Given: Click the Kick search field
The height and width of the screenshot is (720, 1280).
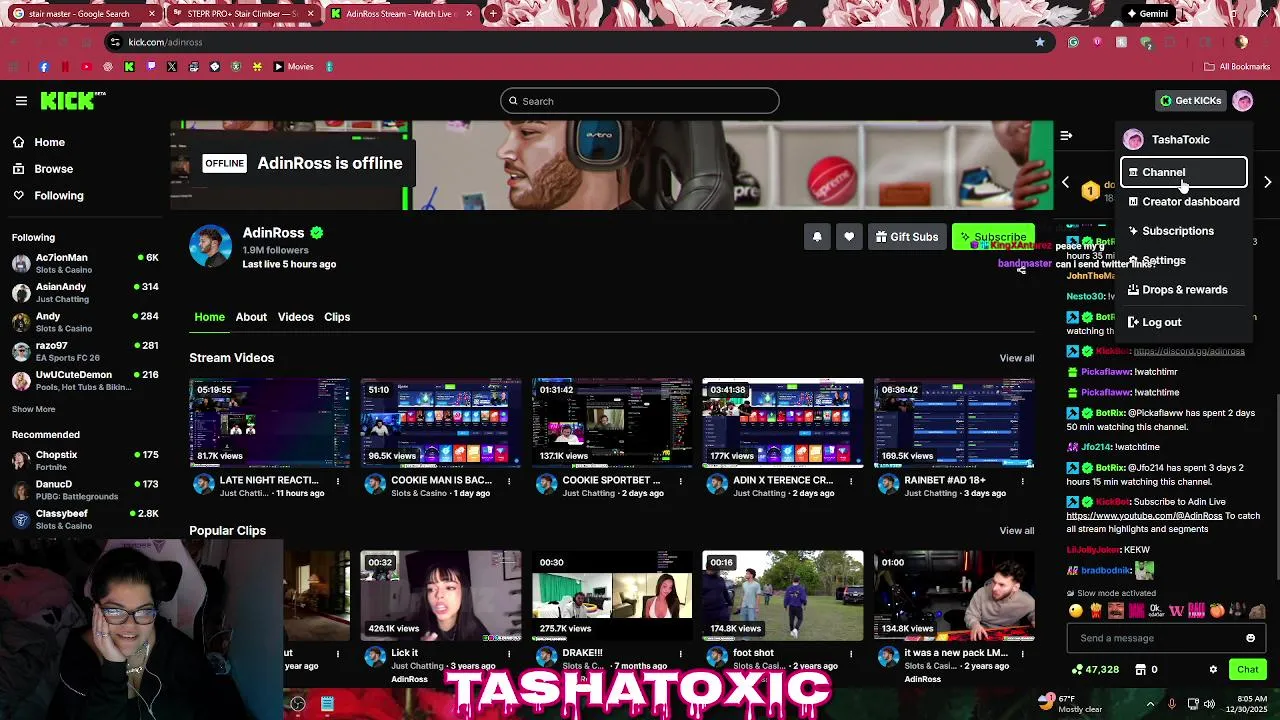Looking at the screenshot, I should [x=640, y=101].
